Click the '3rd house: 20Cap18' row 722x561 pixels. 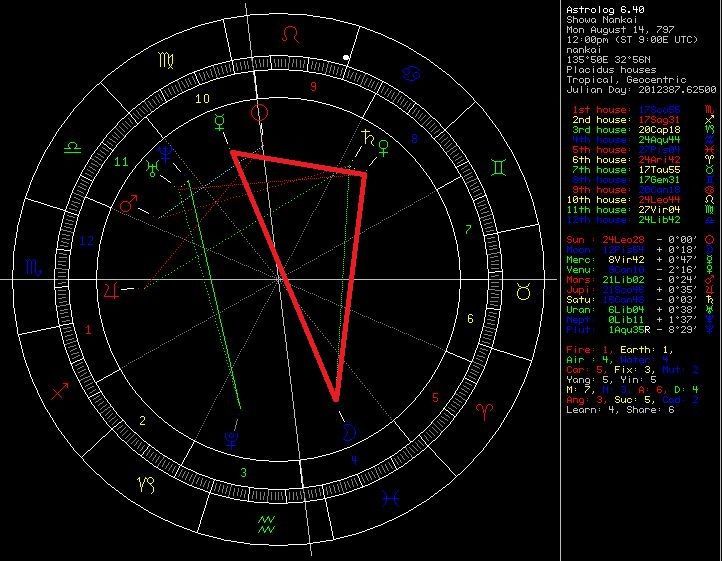pos(626,130)
